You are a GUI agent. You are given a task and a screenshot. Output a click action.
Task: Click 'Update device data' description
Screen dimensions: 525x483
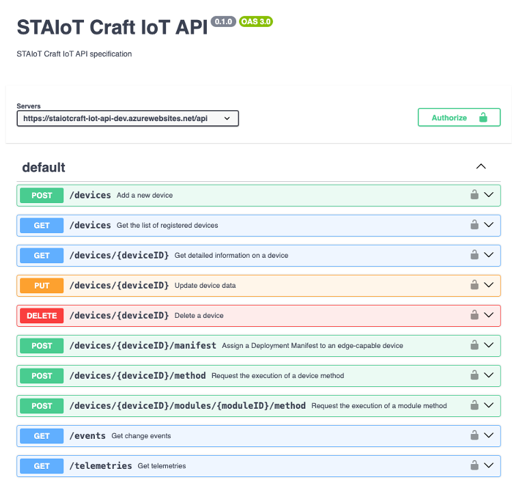click(205, 286)
